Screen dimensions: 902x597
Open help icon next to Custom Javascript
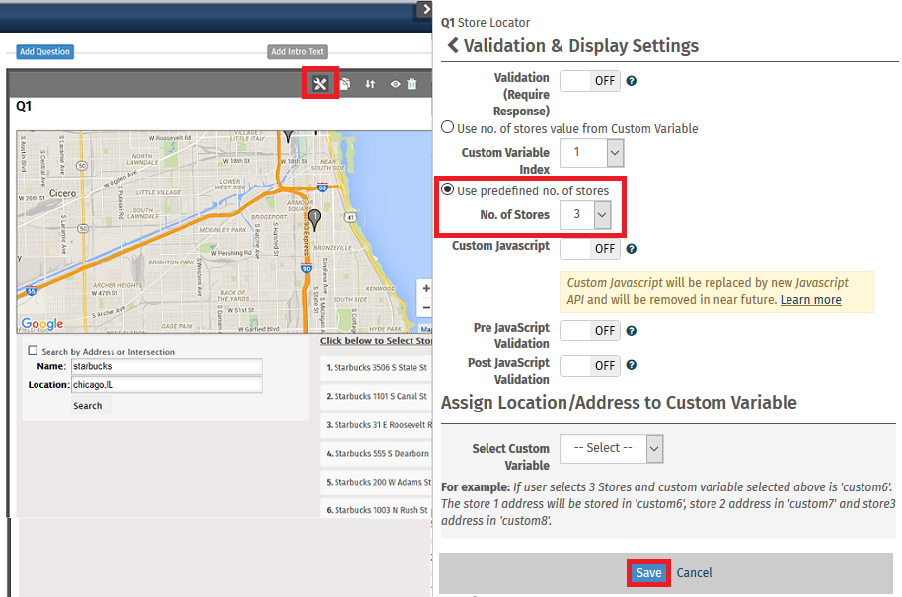(632, 249)
